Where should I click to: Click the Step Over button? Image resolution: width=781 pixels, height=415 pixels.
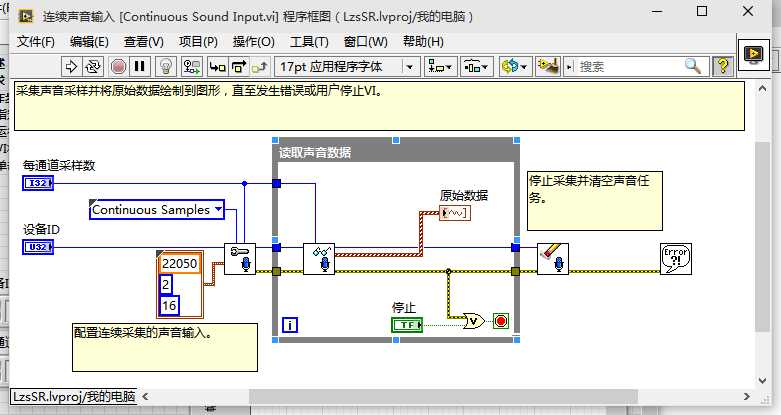click(x=239, y=66)
